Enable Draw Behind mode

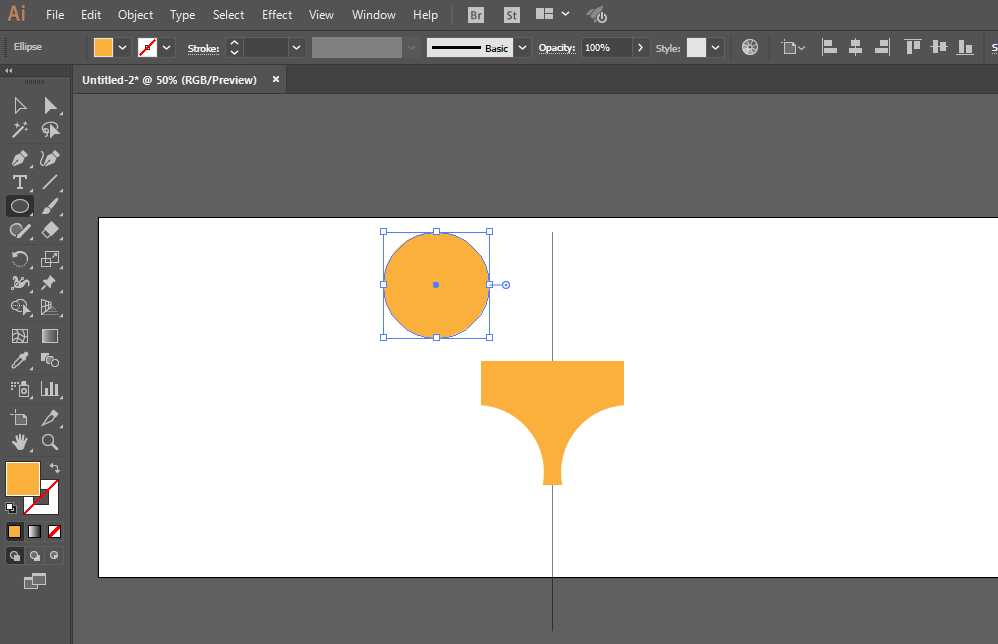(x=35, y=555)
